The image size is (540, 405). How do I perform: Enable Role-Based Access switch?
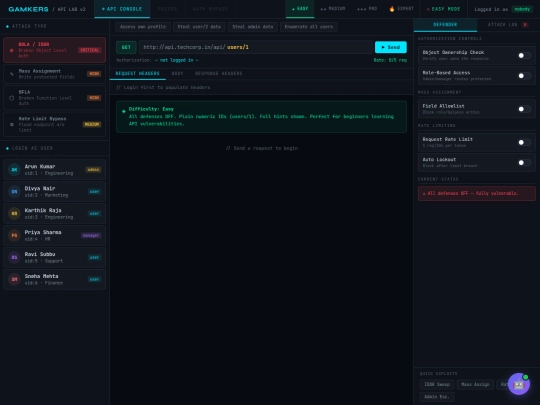524,76
